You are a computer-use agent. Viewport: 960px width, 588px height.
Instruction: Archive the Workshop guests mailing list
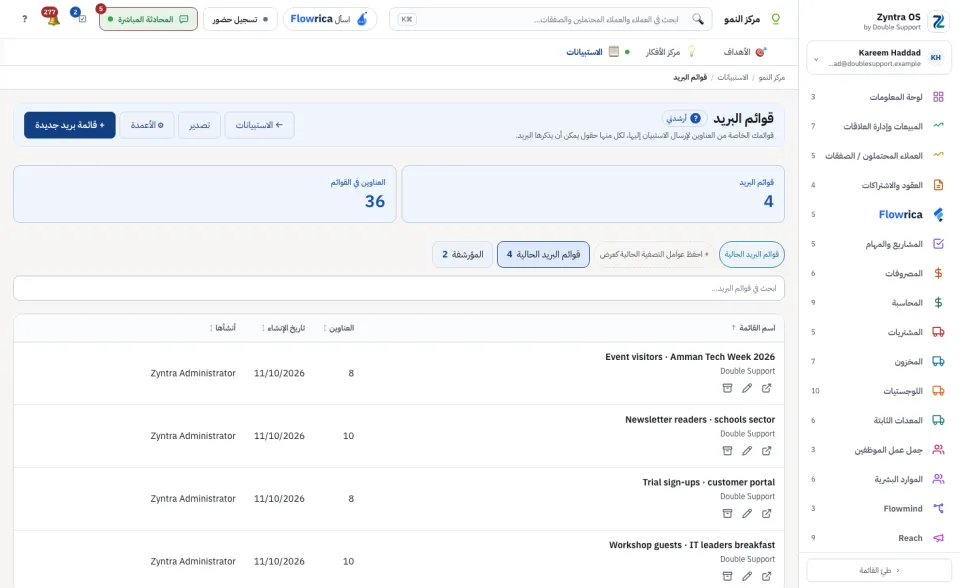pyautogui.click(x=727, y=576)
